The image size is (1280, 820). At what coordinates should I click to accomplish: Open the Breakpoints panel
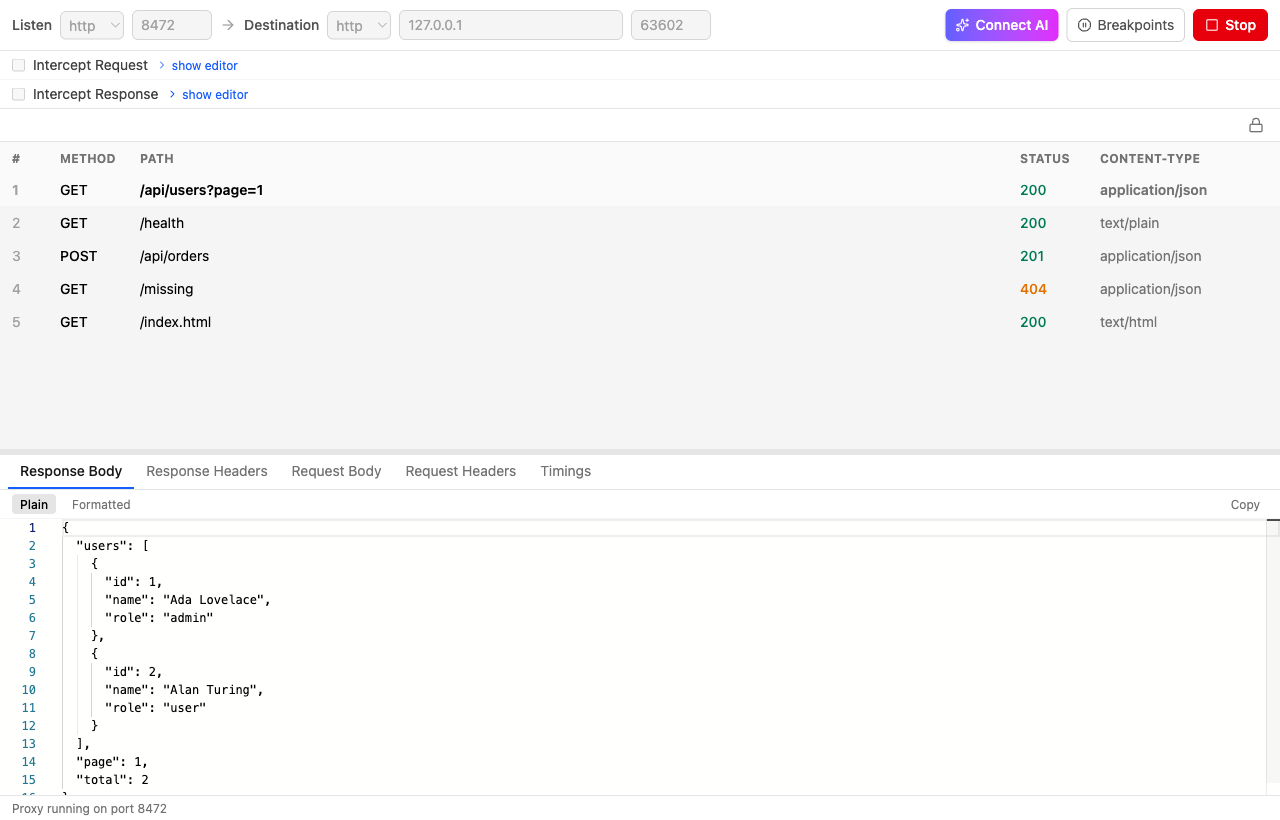point(1126,25)
